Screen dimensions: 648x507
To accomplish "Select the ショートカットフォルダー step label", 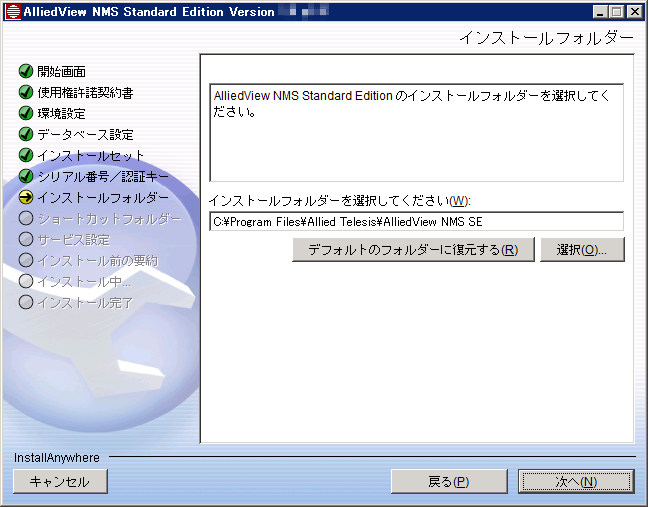I will (110, 219).
